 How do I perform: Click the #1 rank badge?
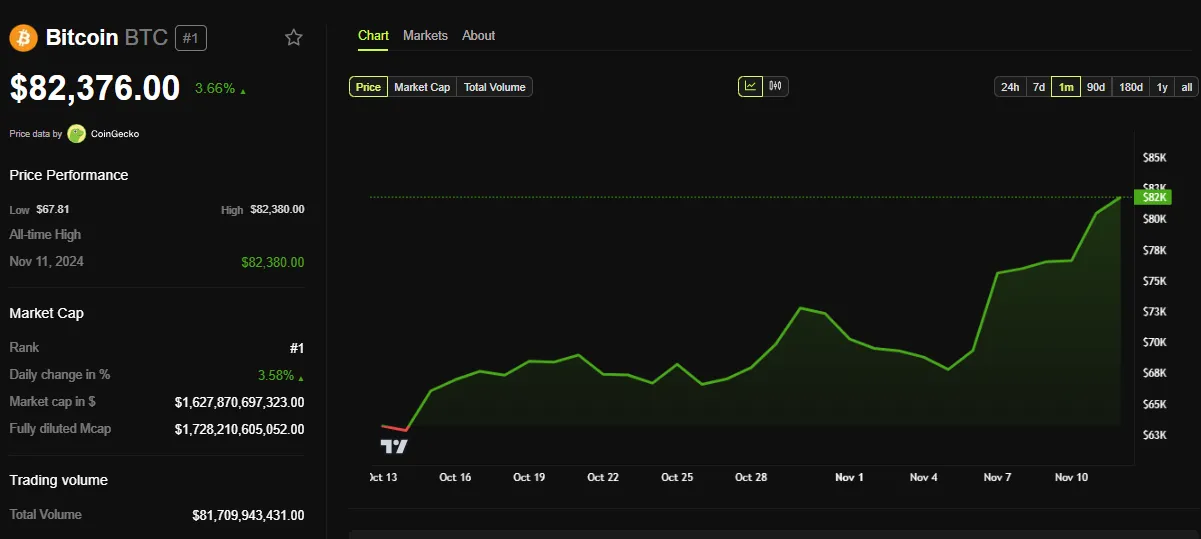tap(191, 38)
